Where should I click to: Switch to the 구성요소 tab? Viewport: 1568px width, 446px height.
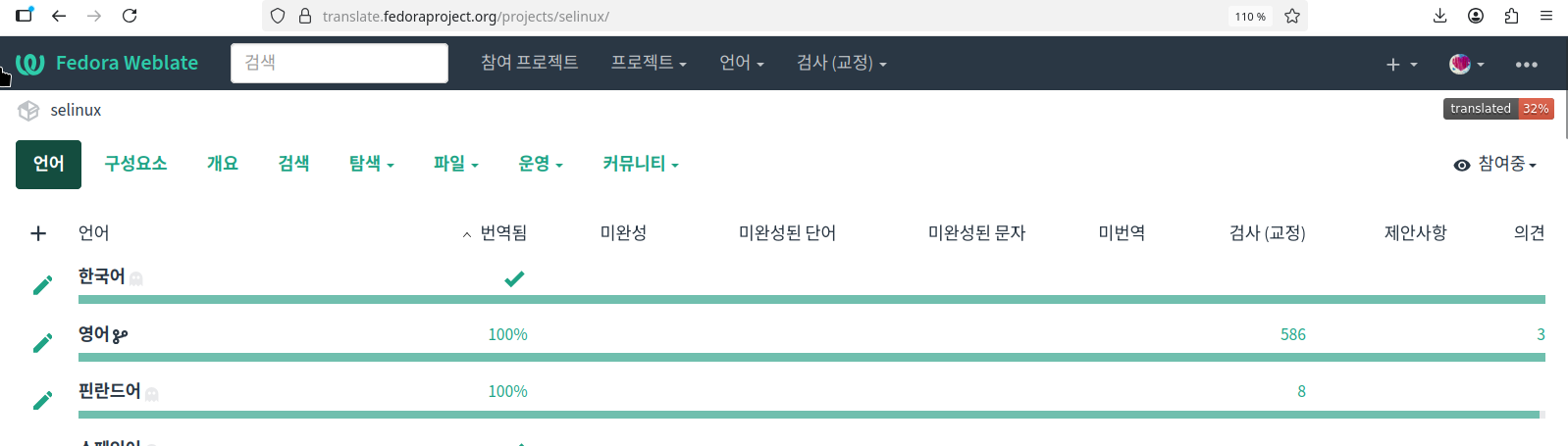135,164
